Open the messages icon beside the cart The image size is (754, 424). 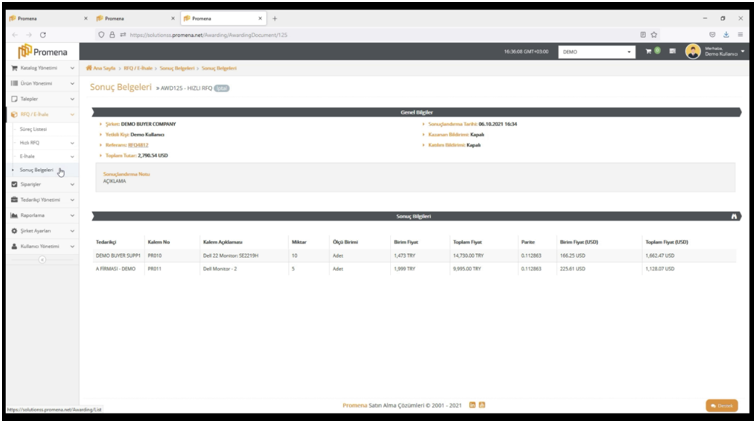click(x=672, y=51)
